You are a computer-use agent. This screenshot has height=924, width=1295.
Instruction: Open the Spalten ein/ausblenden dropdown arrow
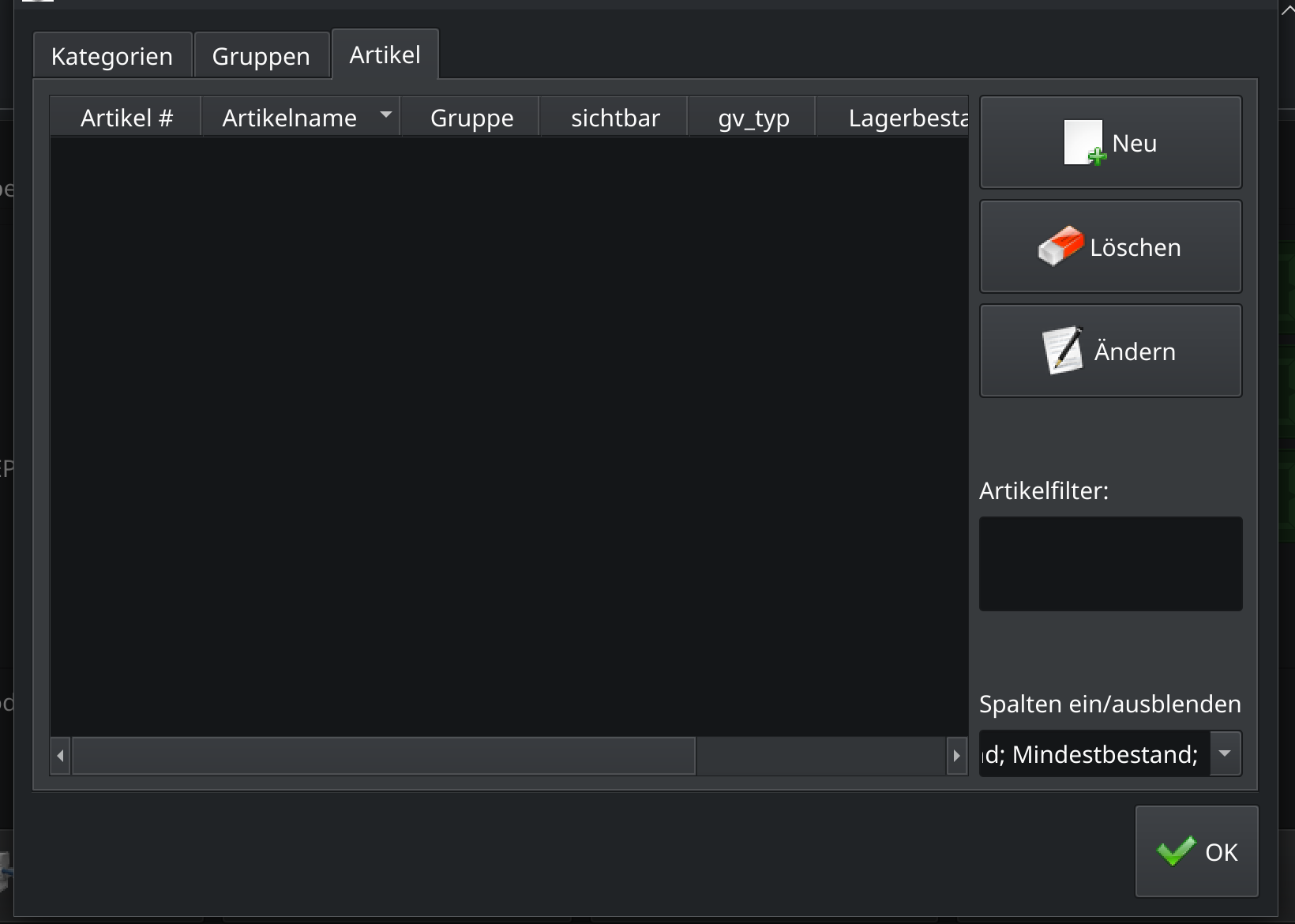[x=1225, y=753]
